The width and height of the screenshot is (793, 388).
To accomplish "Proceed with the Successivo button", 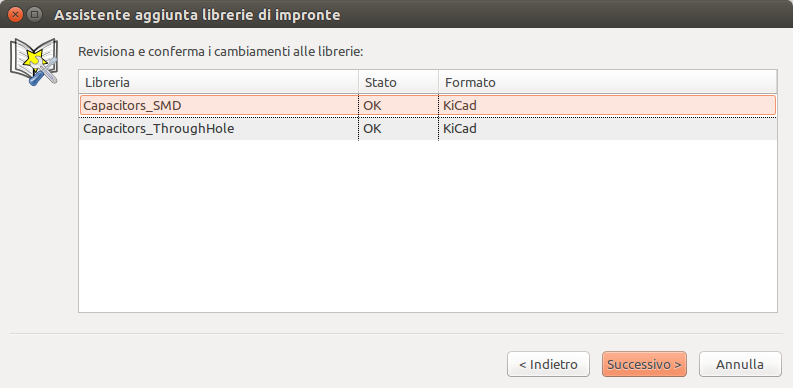I will tap(644, 364).
